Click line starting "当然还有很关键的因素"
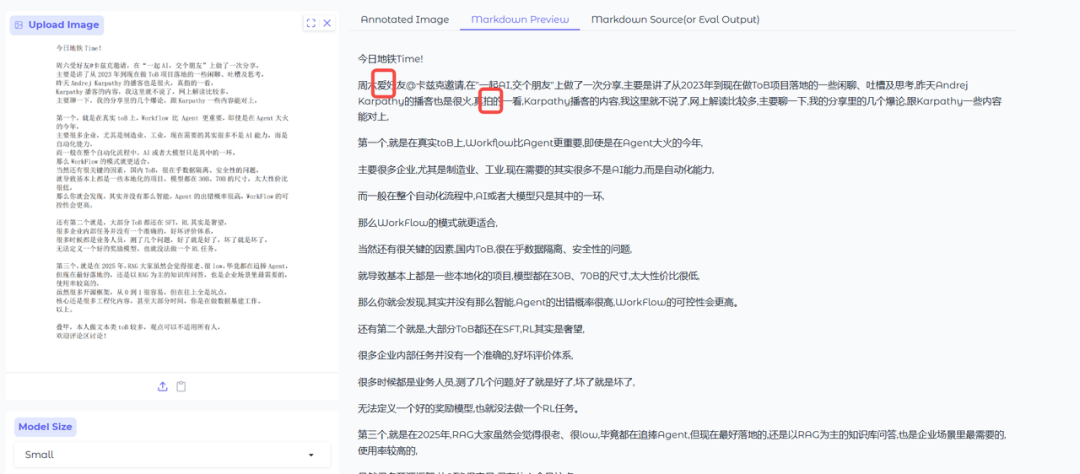 [495, 249]
